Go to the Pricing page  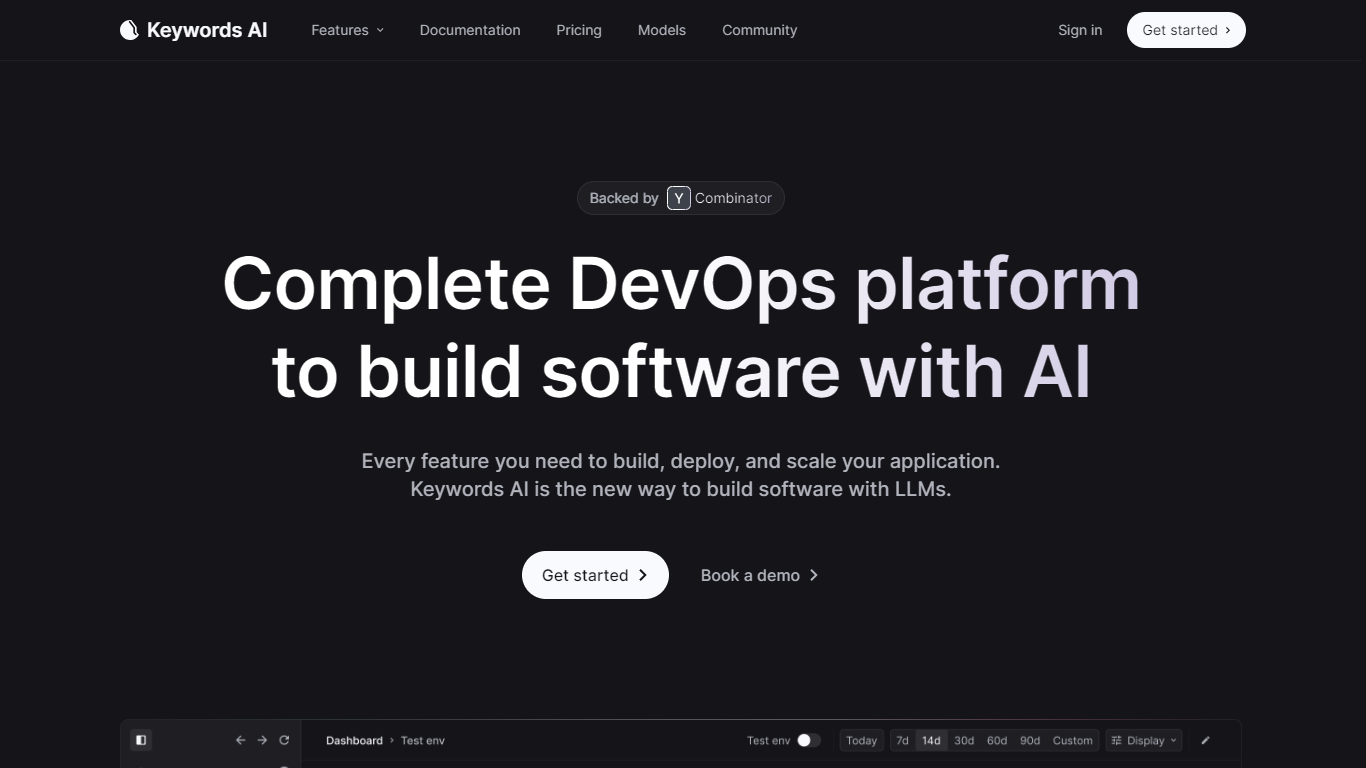579,30
